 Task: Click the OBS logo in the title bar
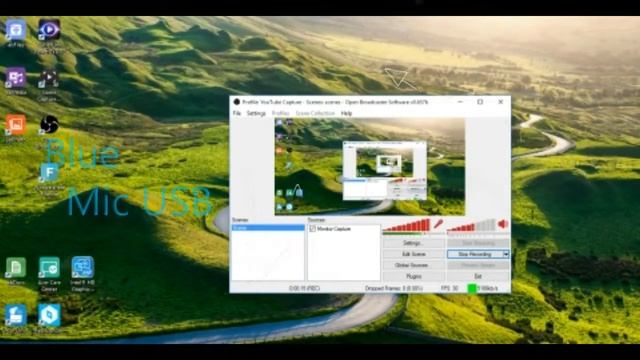pyautogui.click(x=236, y=102)
